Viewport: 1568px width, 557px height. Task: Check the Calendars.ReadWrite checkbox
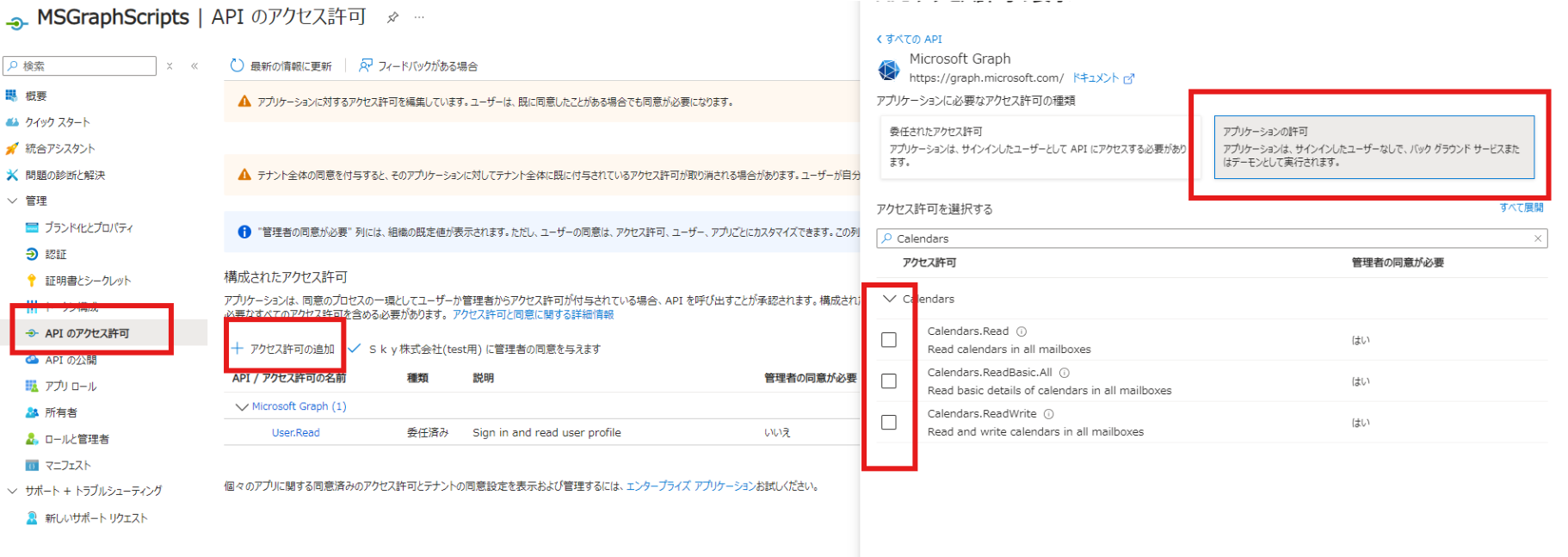(889, 423)
